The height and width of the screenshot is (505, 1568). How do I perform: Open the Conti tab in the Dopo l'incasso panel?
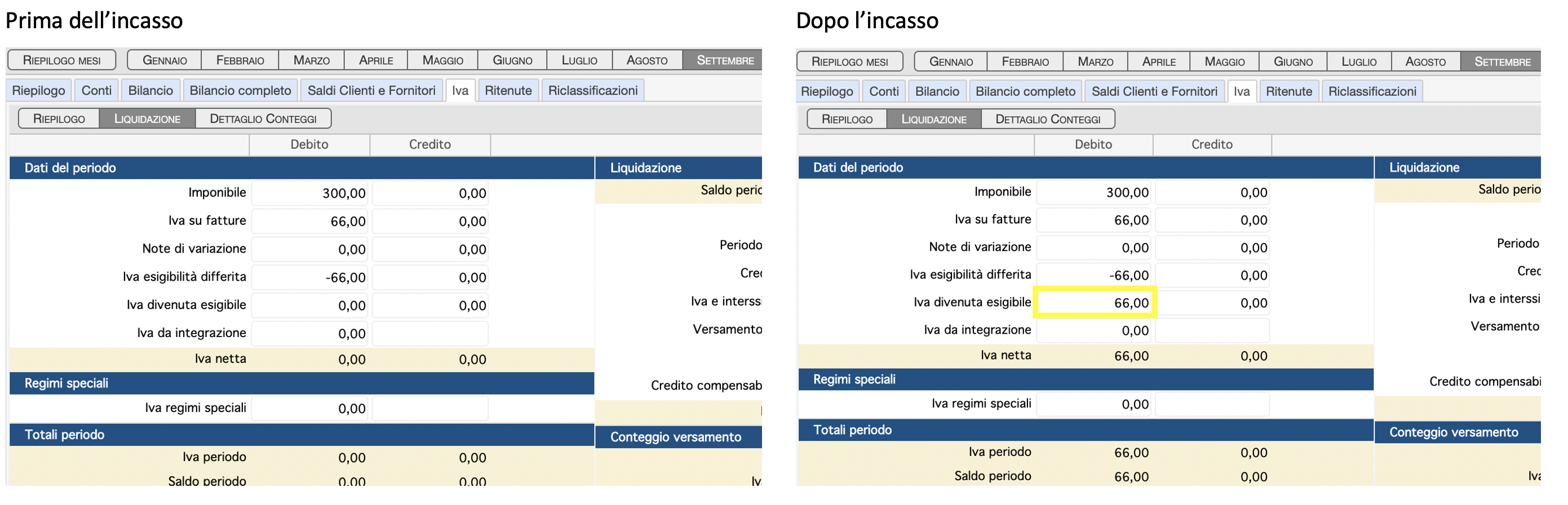click(884, 91)
